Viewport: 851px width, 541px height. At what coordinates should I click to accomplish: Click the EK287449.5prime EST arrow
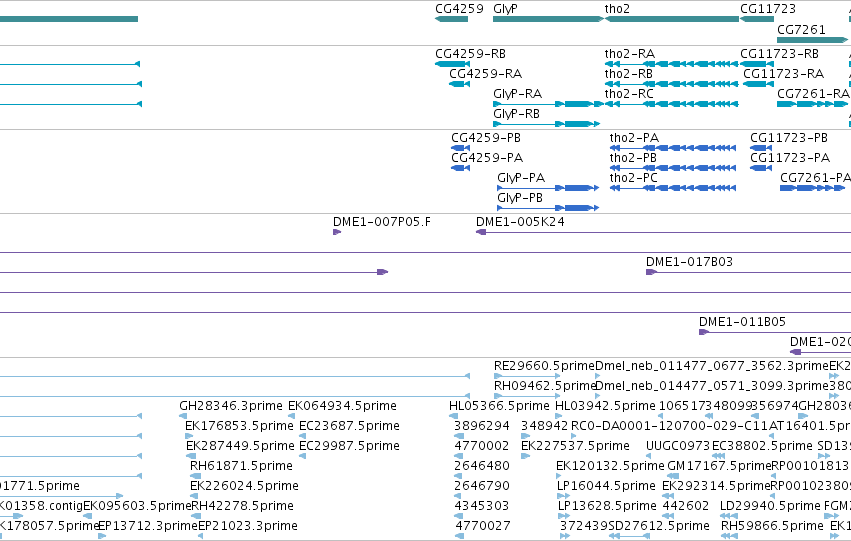[x=189, y=456]
